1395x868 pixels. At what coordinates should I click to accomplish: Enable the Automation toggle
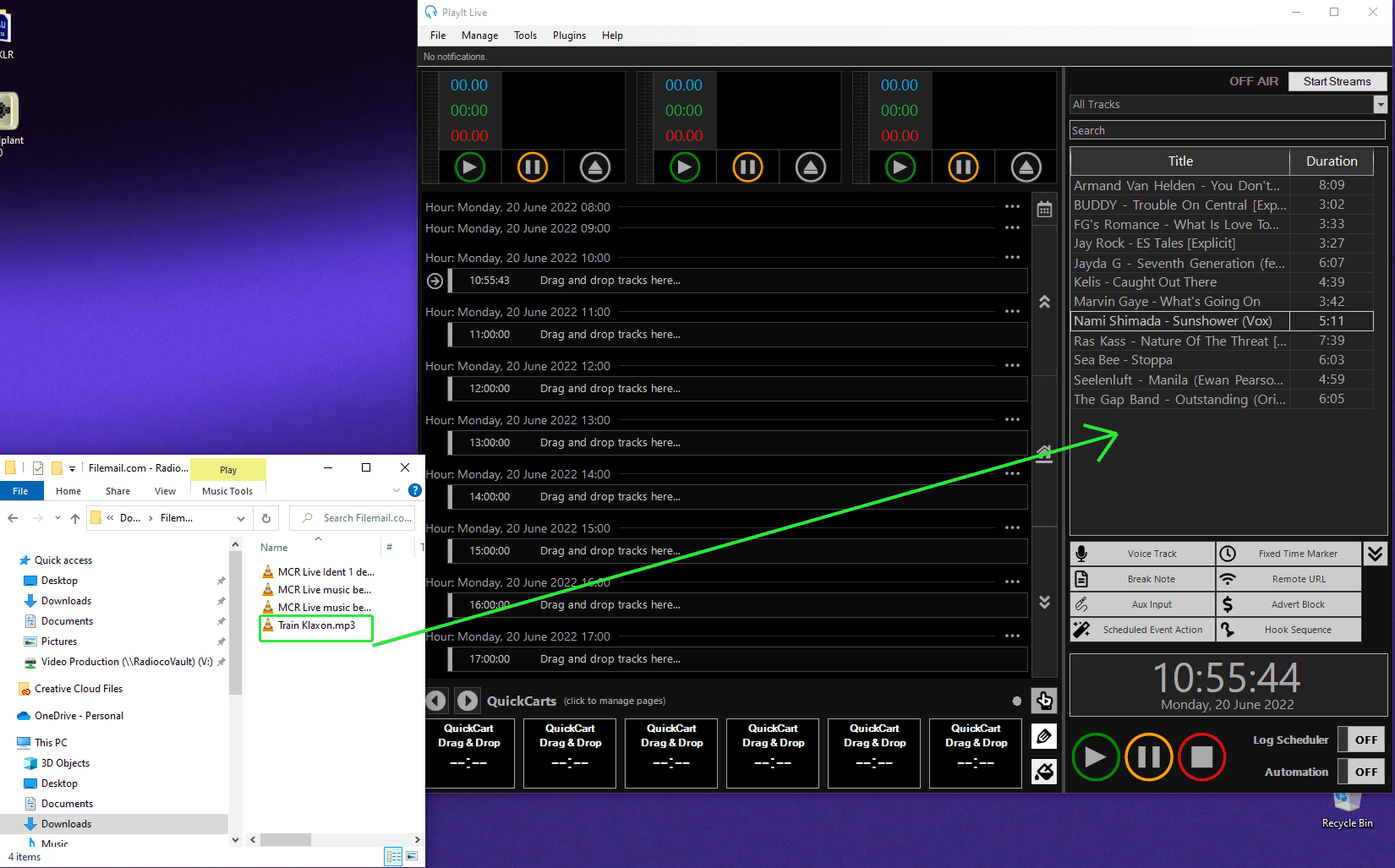point(1360,771)
